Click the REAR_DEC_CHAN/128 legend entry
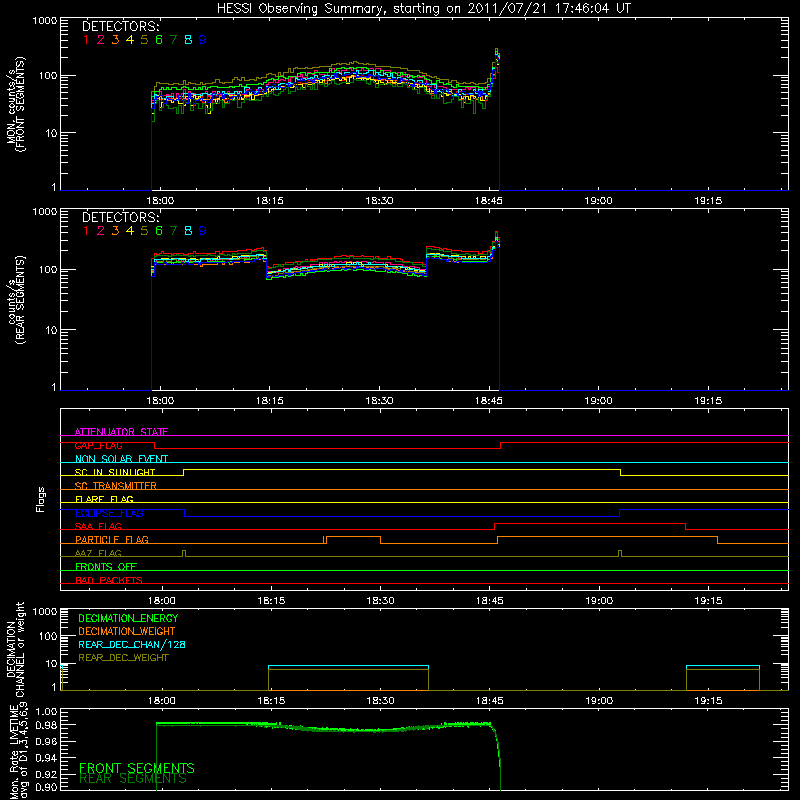This screenshot has height=800, width=800. click(132, 645)
